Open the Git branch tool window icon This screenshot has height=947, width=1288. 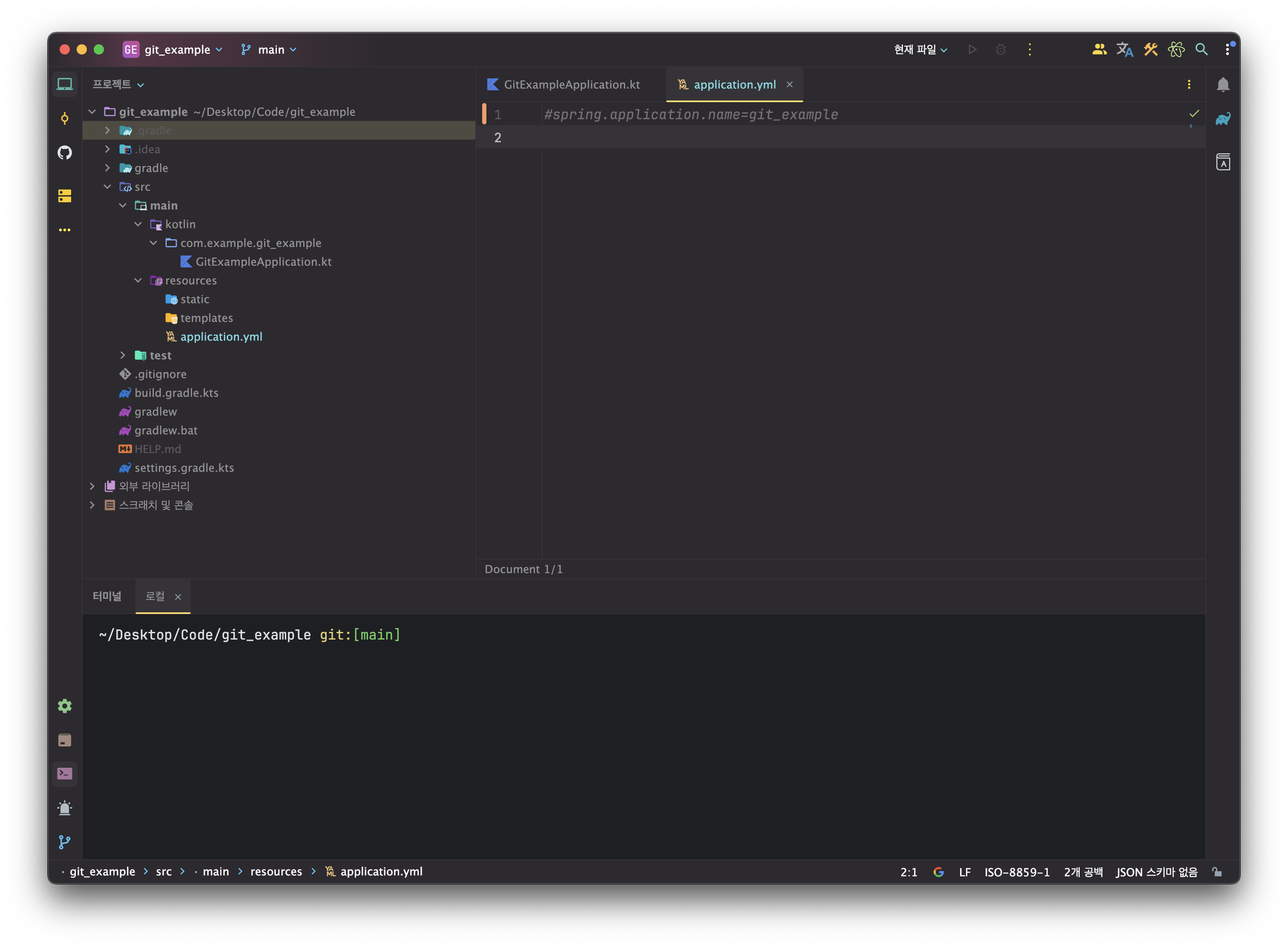coord(65,842)
